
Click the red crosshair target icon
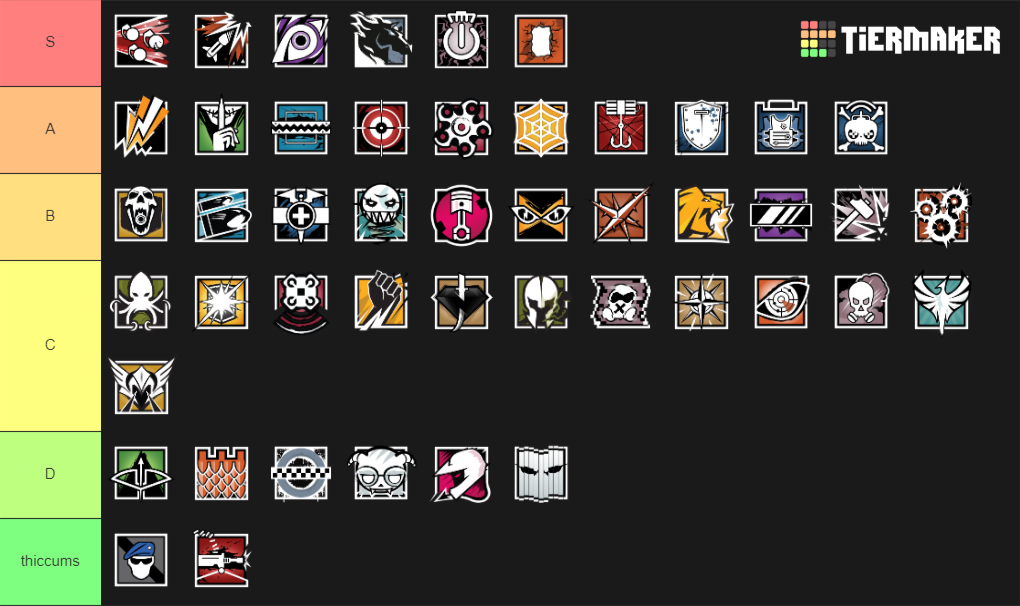381,128
